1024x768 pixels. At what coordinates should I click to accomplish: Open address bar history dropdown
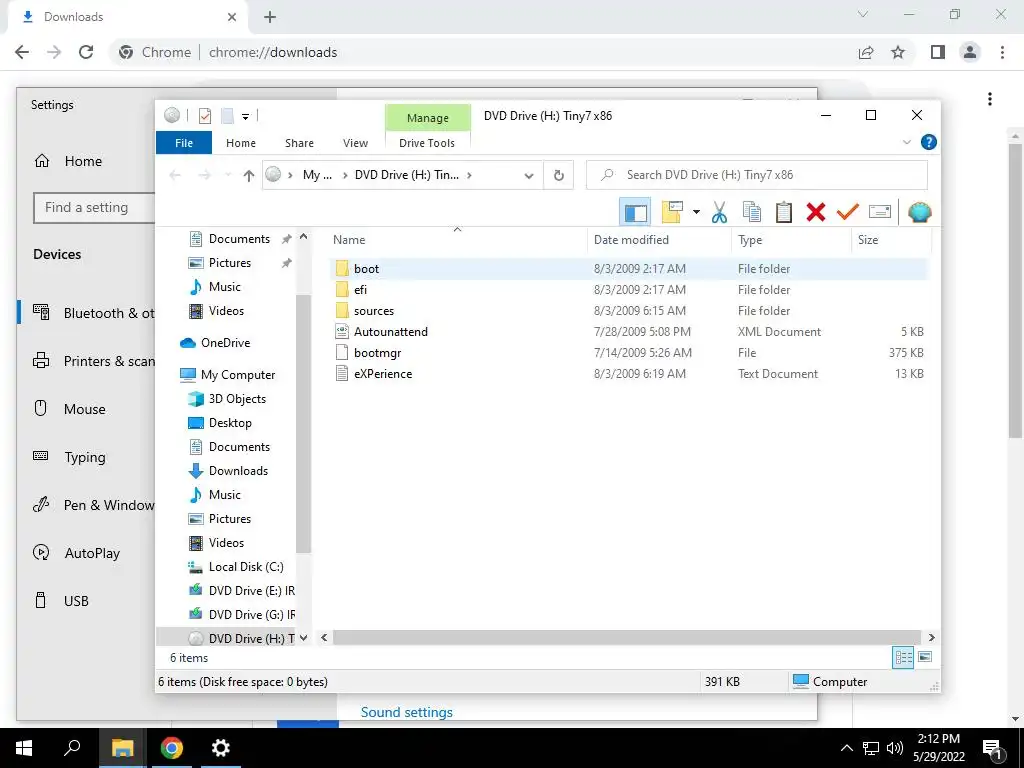[529, 175]
